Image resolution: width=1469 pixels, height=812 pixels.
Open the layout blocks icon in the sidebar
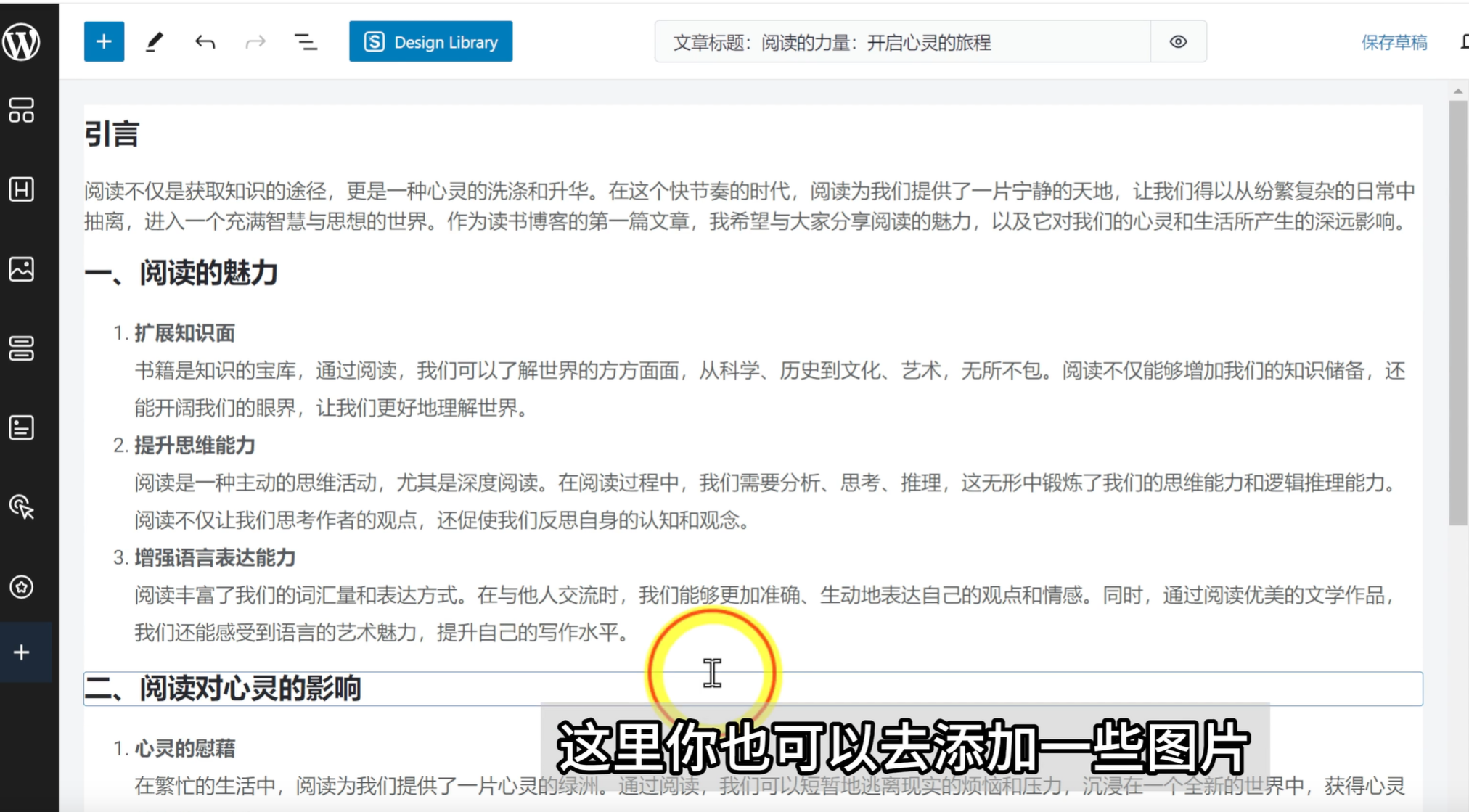(22, 110)
